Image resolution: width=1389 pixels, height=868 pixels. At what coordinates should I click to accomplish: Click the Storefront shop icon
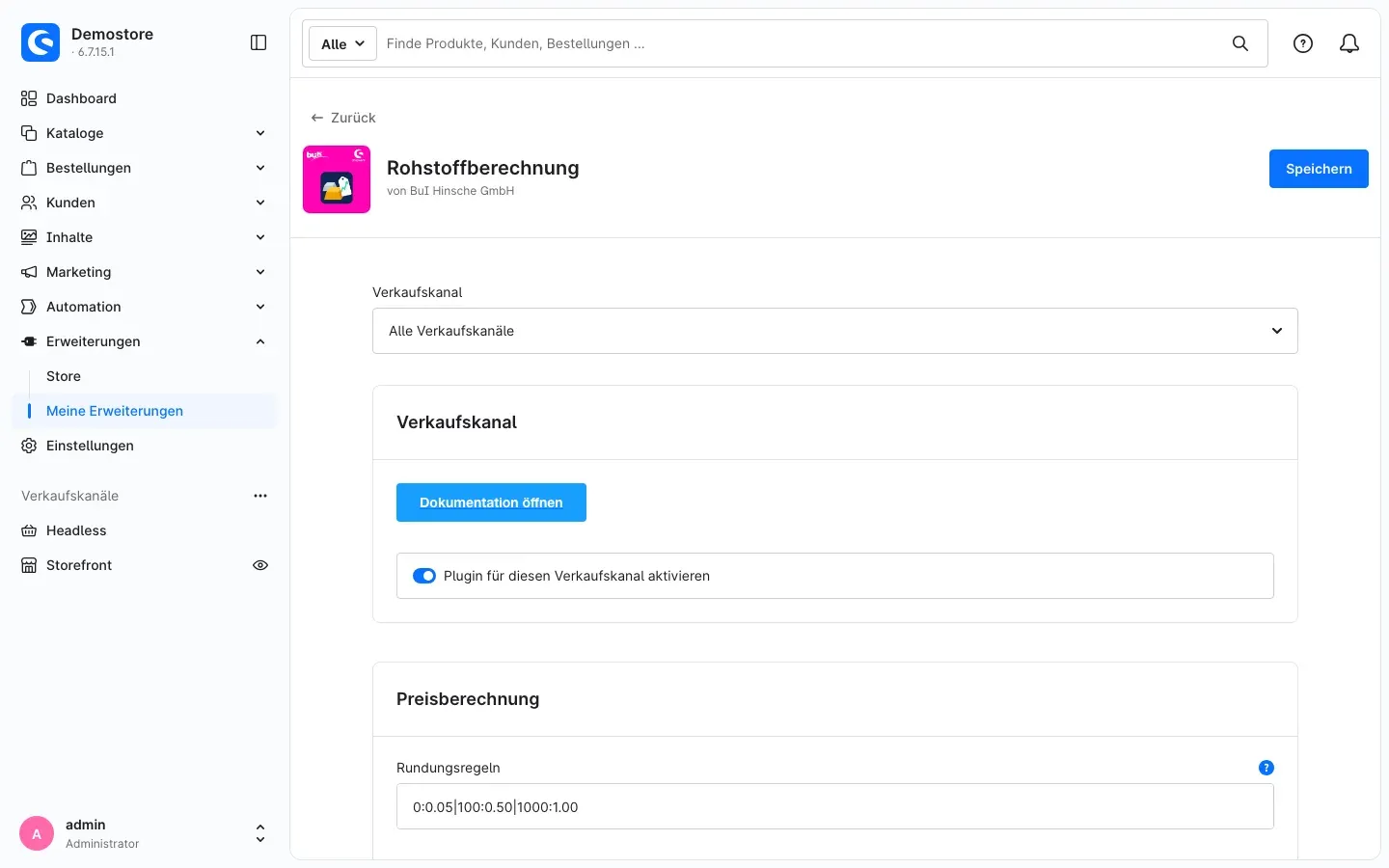click(29, 565)
